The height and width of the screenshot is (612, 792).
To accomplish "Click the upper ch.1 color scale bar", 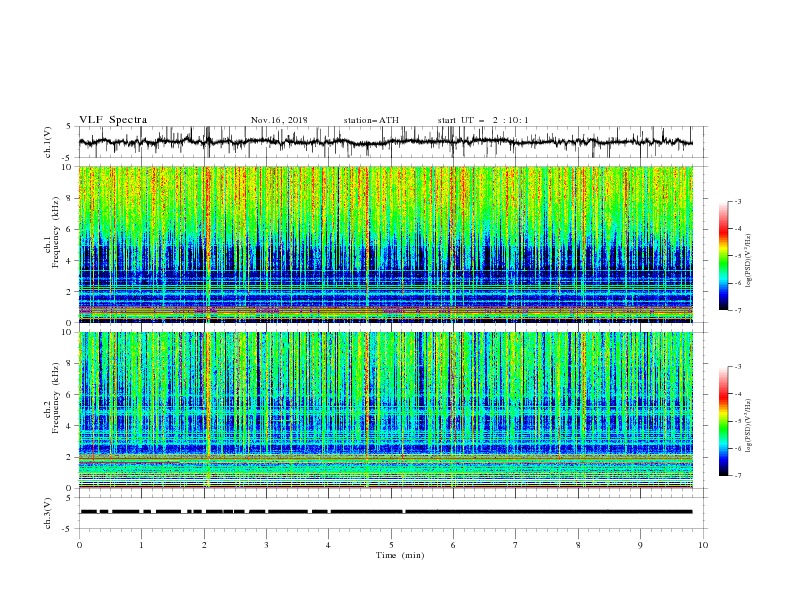I will tap(723, 256).
